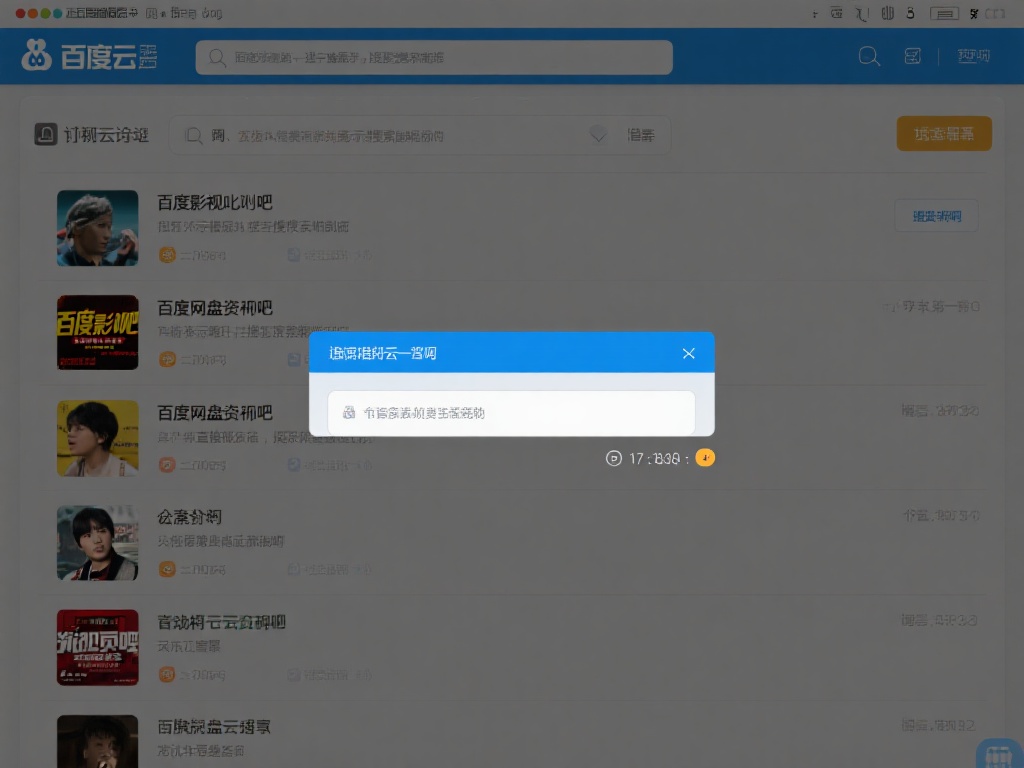This screenshot has width=1024, height=768.
Task: Click the orange circle icon after the timestamp
Action: [x=705, y=458]
